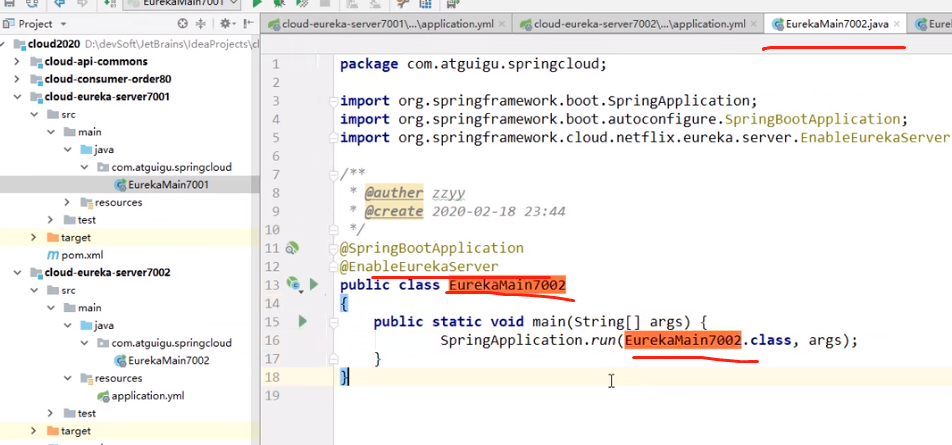Viewport: 952px width, 445px height.
Task: Click the Spring leaf icon beside application.yml in tree
Action: [x=103, y=396]
